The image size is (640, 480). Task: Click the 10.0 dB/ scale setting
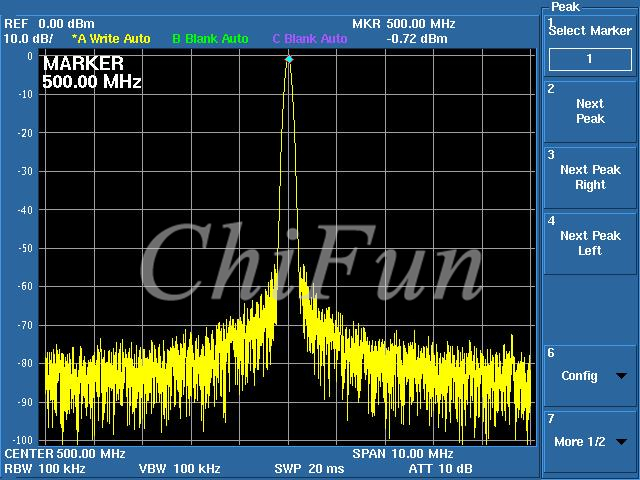pyautogui.click(x=29, y=39)
